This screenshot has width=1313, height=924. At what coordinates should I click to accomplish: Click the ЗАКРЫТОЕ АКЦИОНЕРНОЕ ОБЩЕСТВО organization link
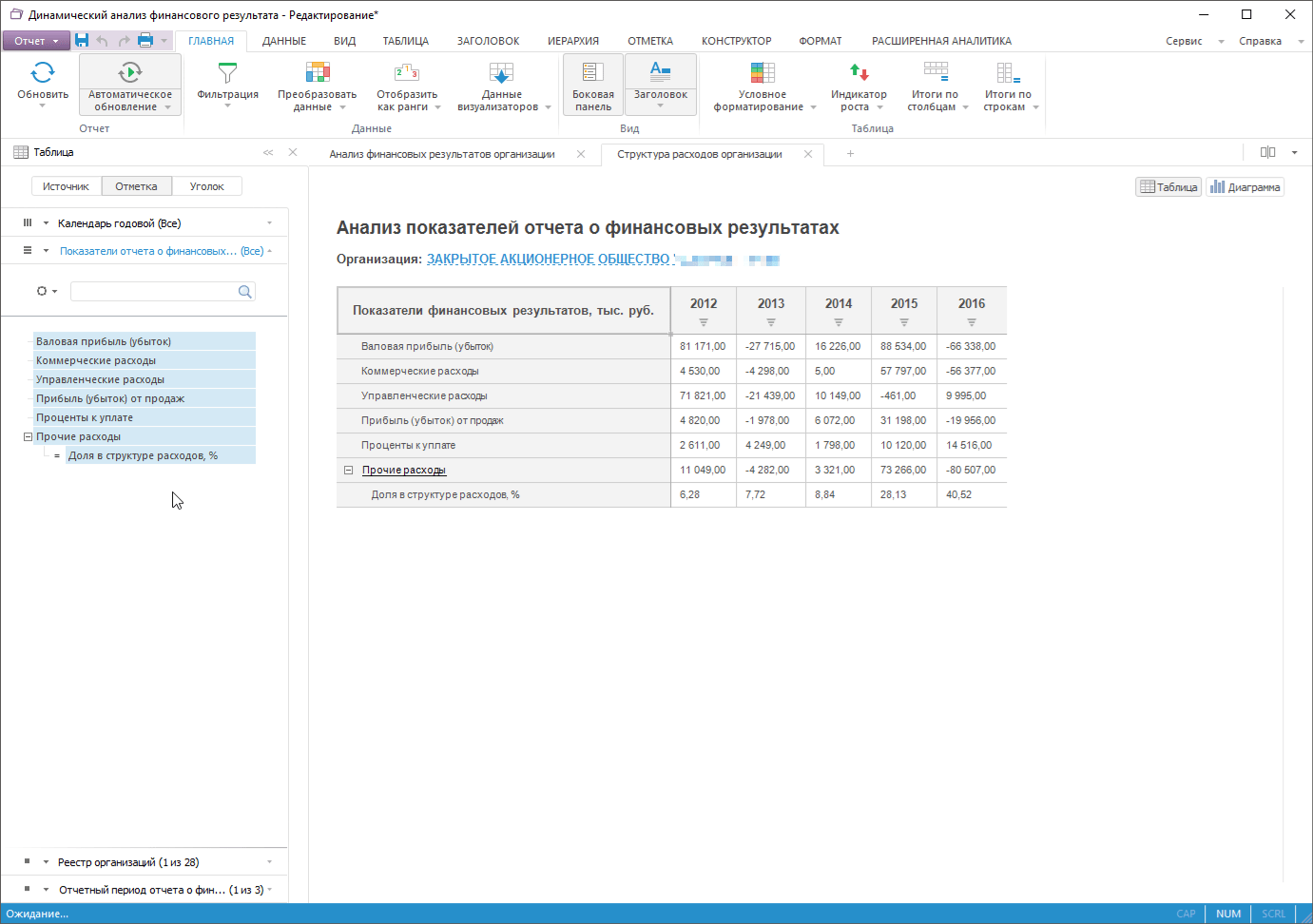click(x=549, y=260)
